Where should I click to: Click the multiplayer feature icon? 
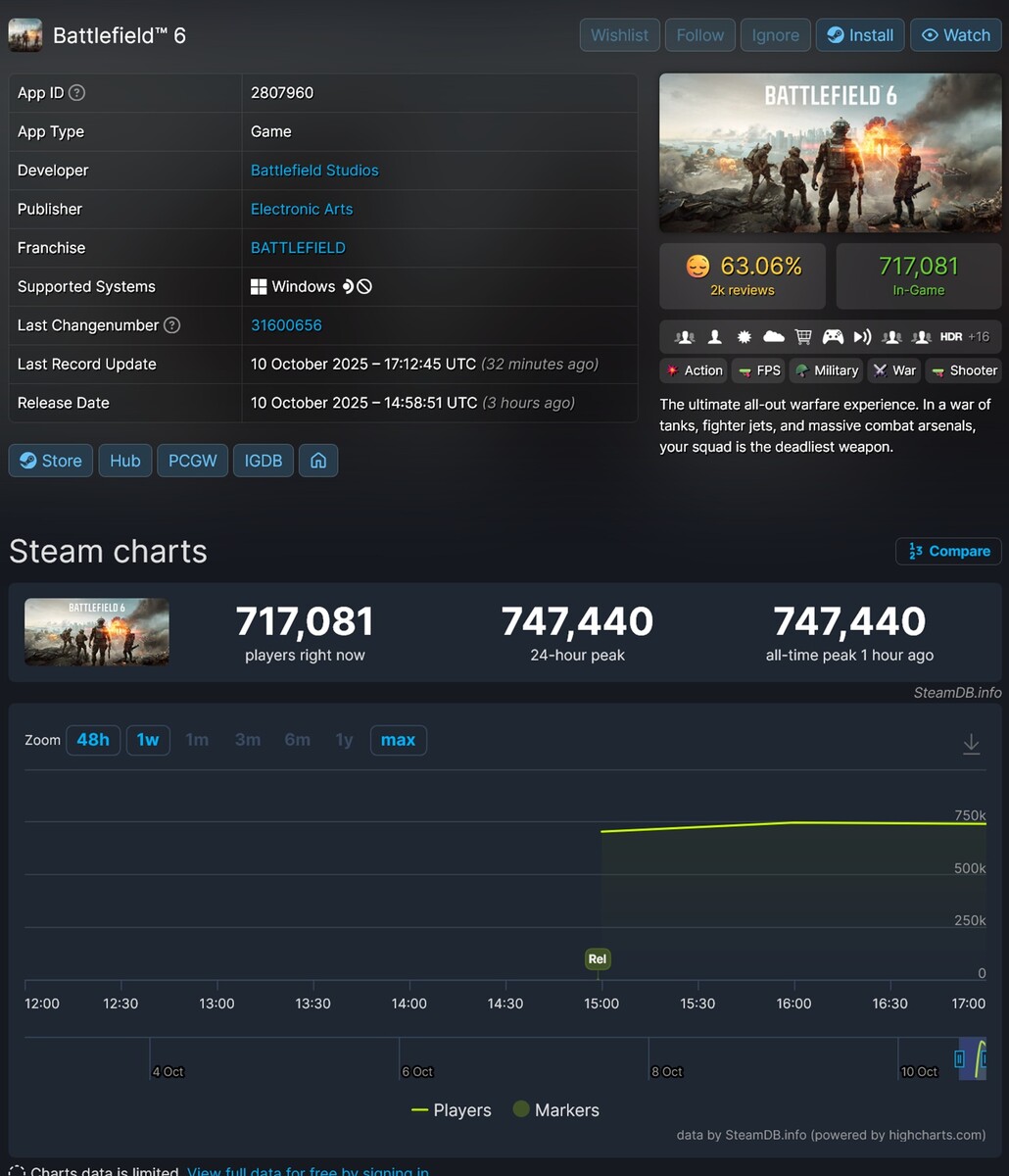[x=684, y=336]
